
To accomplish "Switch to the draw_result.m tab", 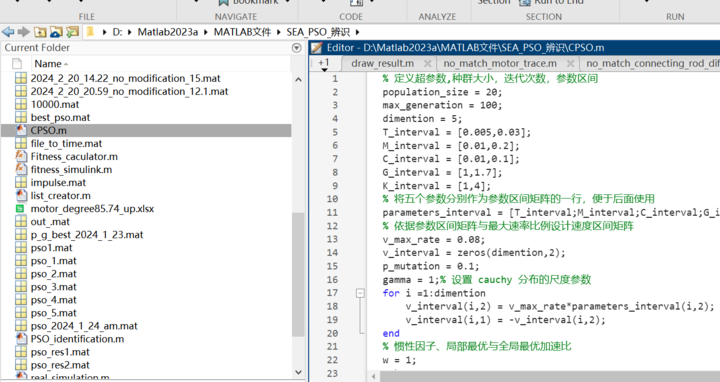I will click(382, 63).
